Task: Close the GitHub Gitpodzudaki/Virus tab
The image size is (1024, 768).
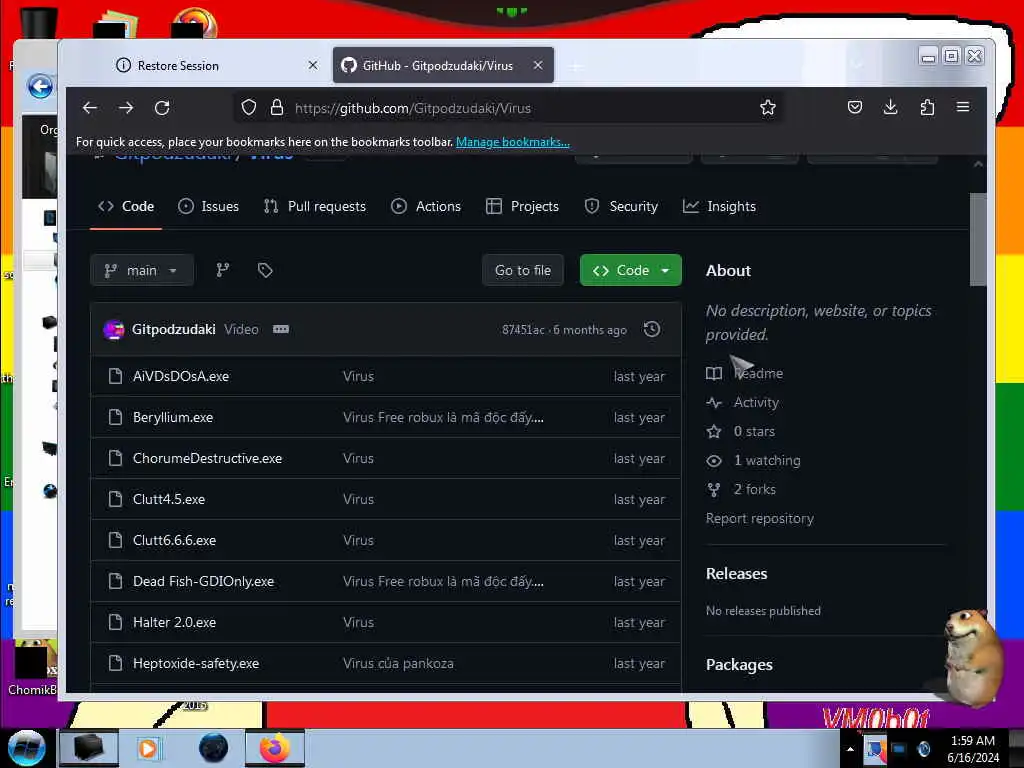Action: pos(537,65)
